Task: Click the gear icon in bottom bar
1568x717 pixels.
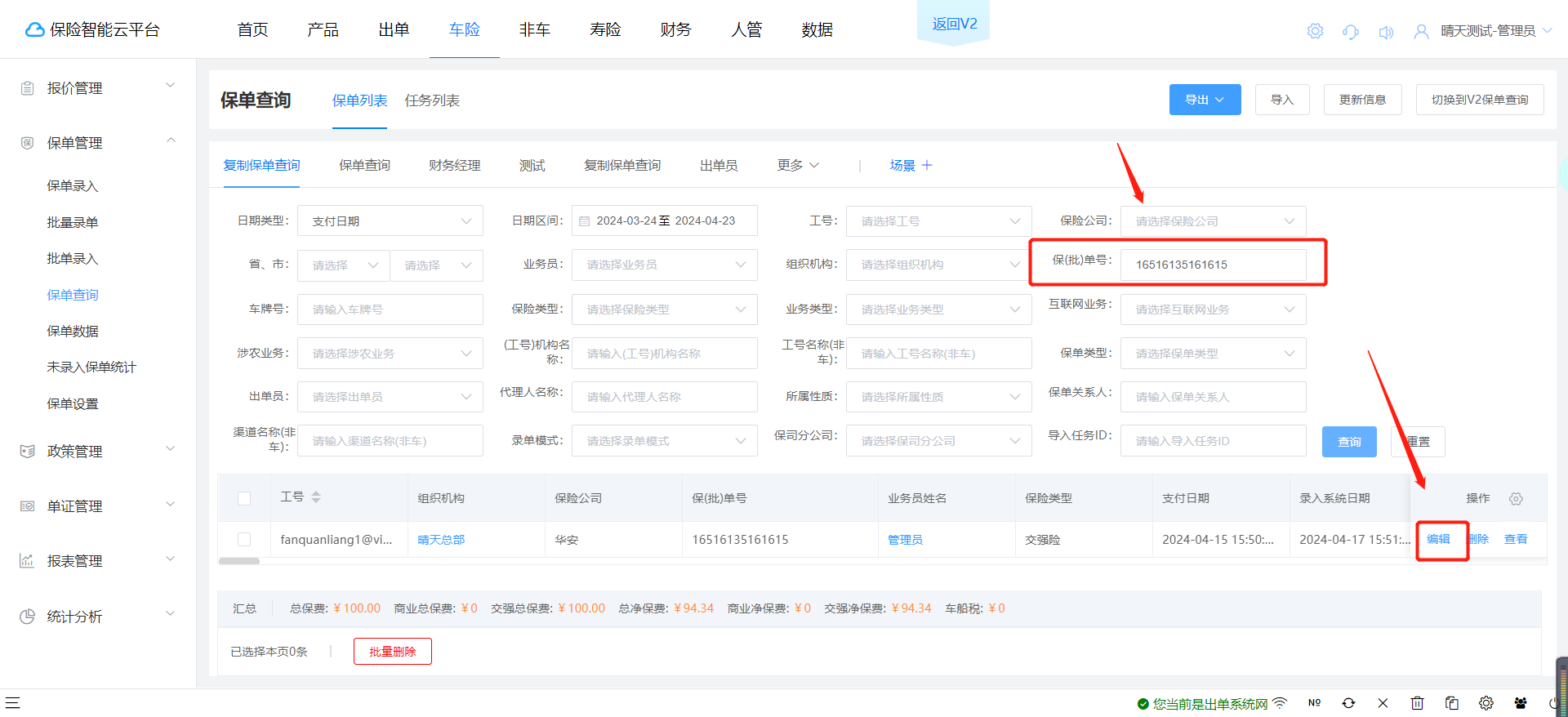Action: click(1486, 703)
